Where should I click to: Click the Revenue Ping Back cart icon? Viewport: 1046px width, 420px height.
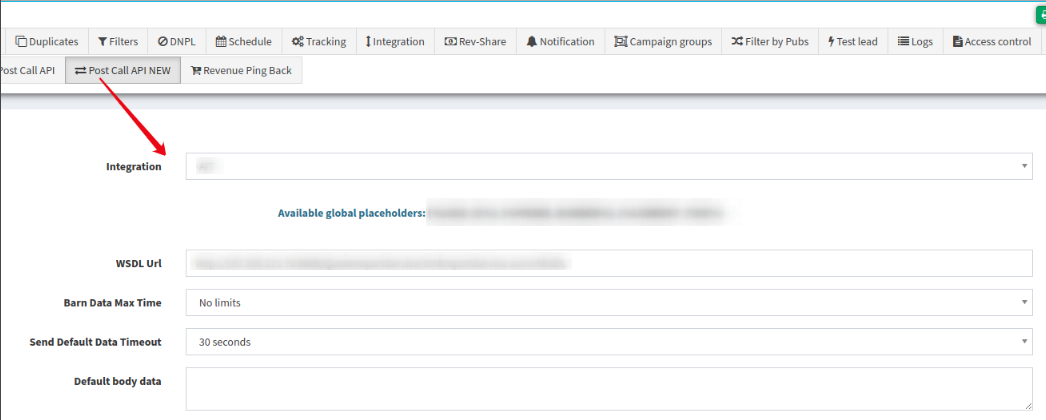(x=196, y=71)
